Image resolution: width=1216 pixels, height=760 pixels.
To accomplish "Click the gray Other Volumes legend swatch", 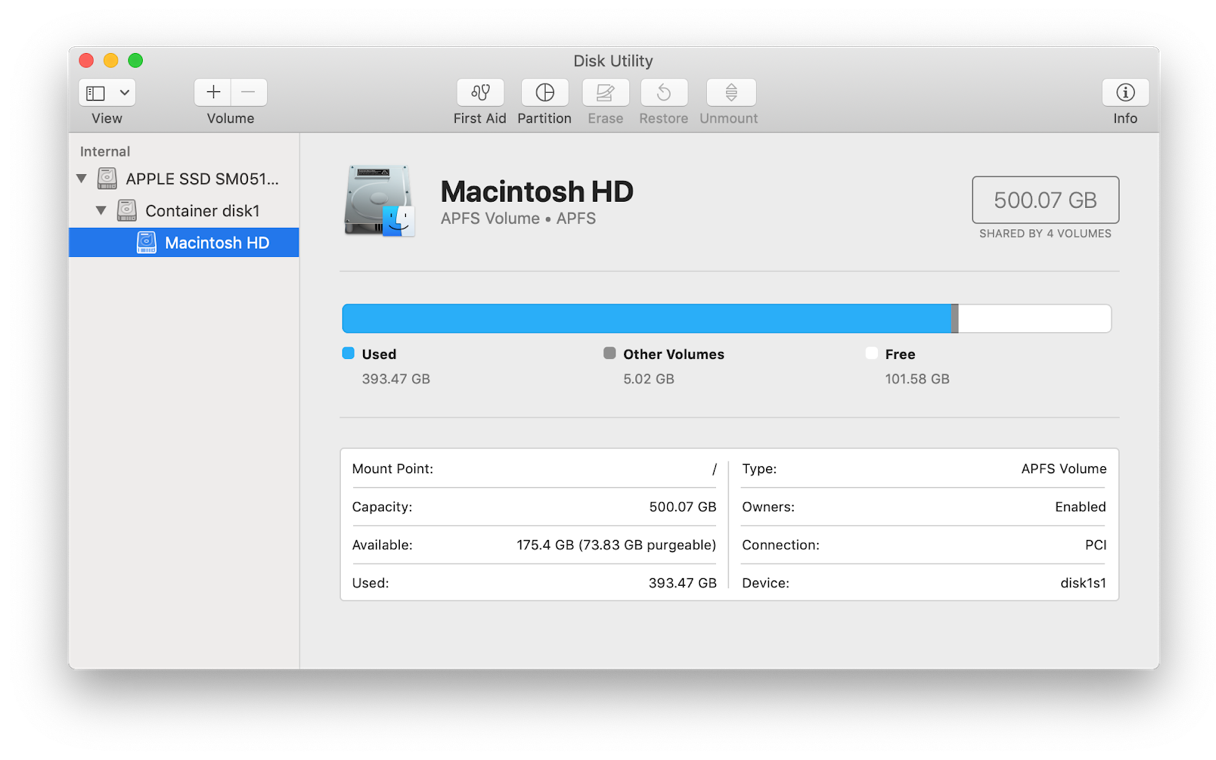I will [609, 353].
